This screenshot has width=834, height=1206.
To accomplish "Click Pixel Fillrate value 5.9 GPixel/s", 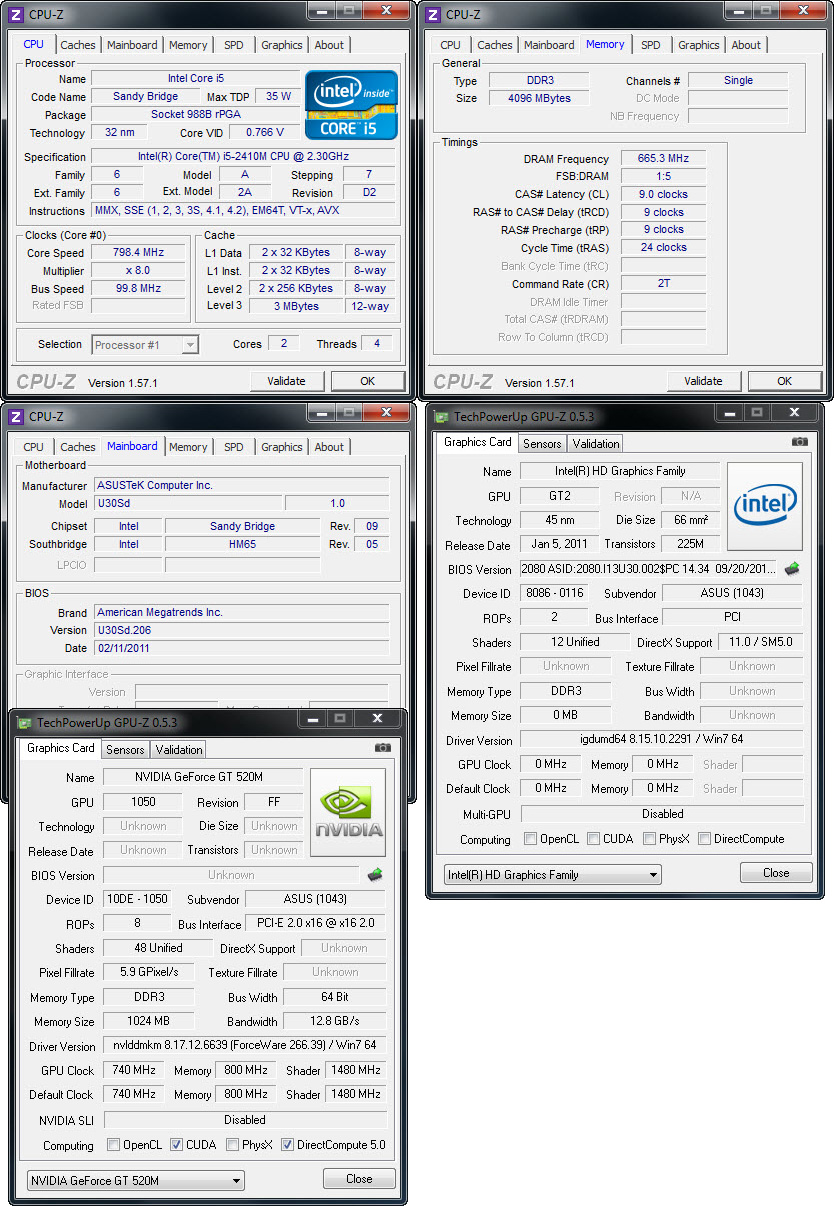I will (150, 972).
